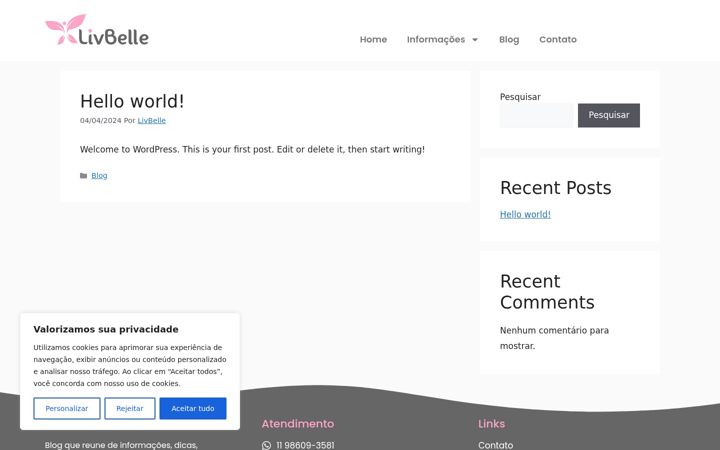Click the Rejeitar cookie button
Screen dimensions: 720x450
pos(129,408)
